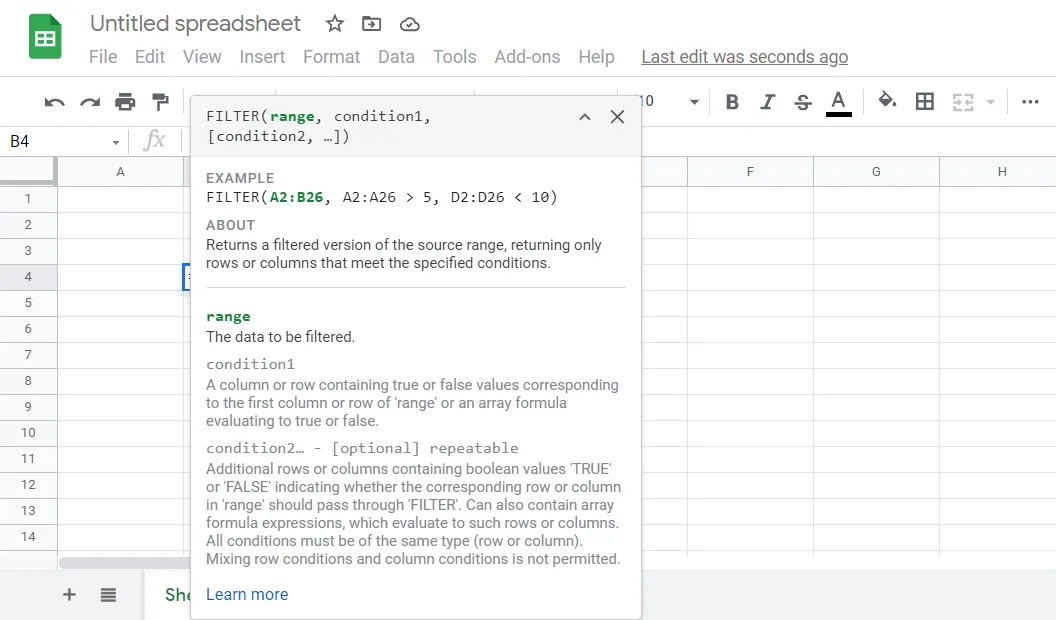Add a new sheet with plus button
The height and width of the screenshot is (620, 1056).
(69, 594)
